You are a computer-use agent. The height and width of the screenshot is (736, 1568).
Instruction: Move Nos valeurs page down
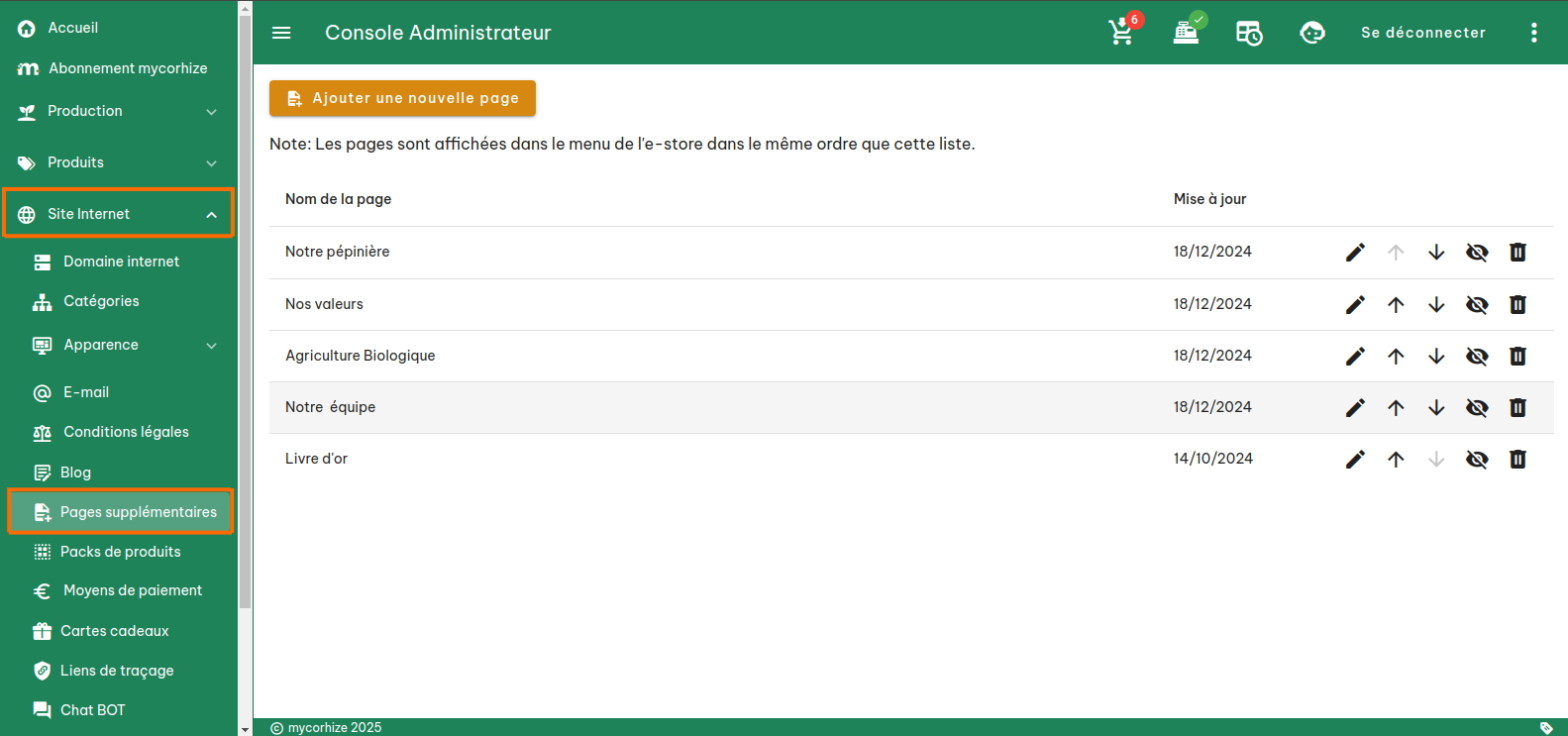[1436, 305]
